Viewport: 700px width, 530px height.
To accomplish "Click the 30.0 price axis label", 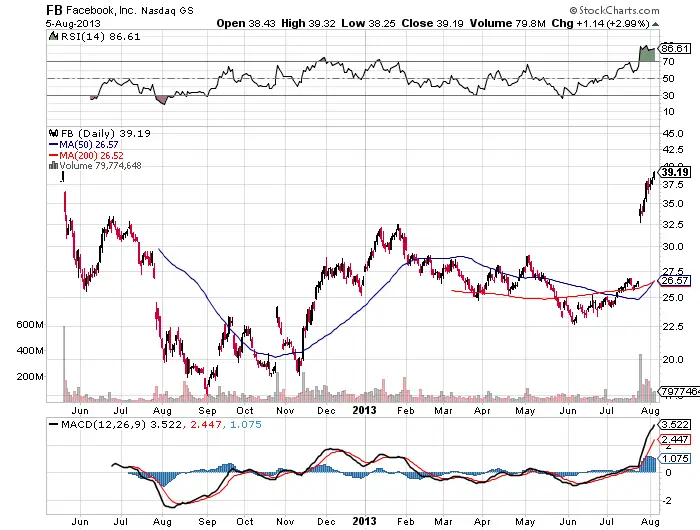I will click(x=672, y=246).
